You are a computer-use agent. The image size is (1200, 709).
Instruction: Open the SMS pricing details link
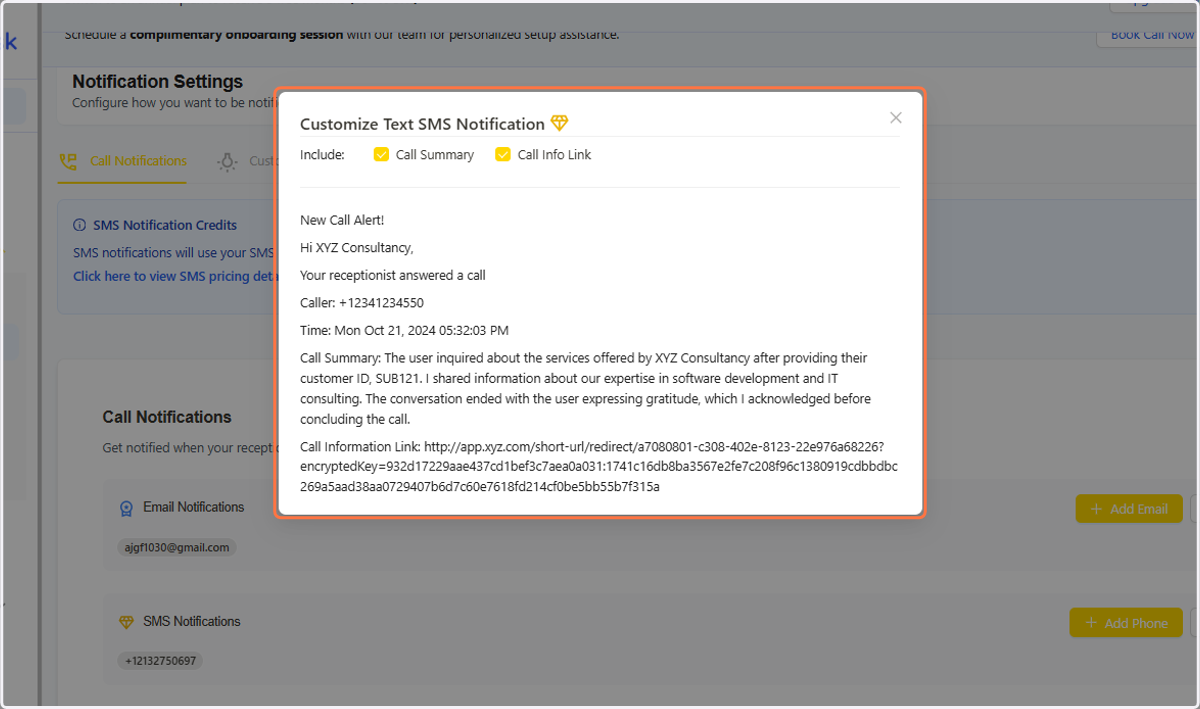point(174,276)
